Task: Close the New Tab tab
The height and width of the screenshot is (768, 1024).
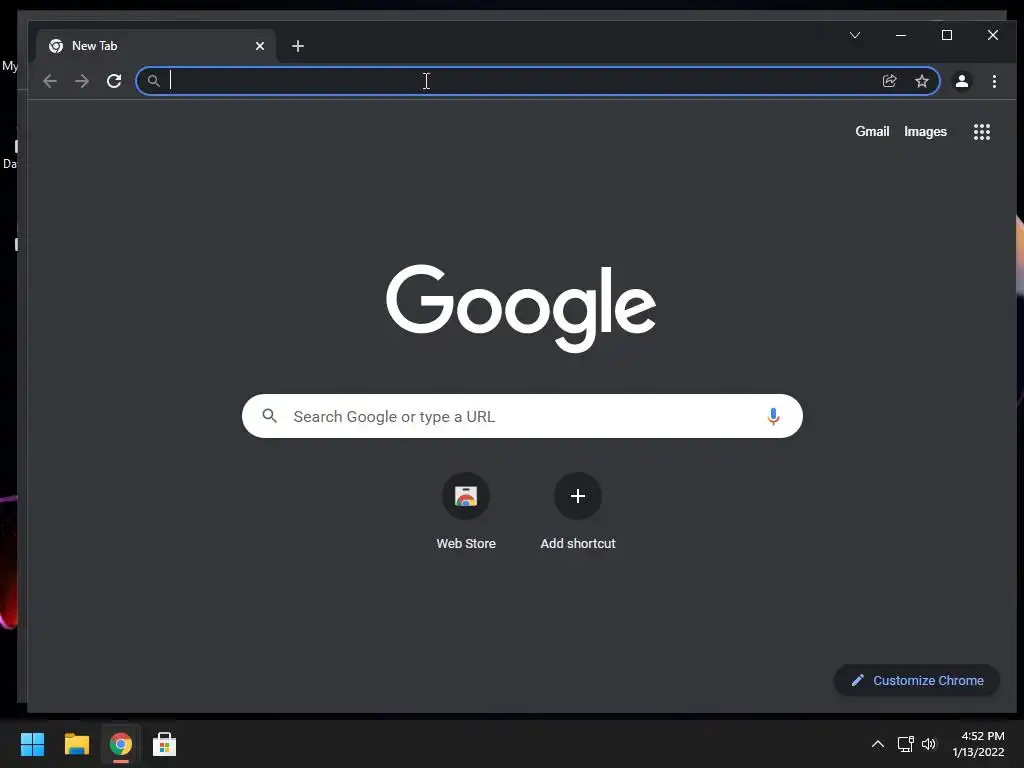Action: [260, 46]
